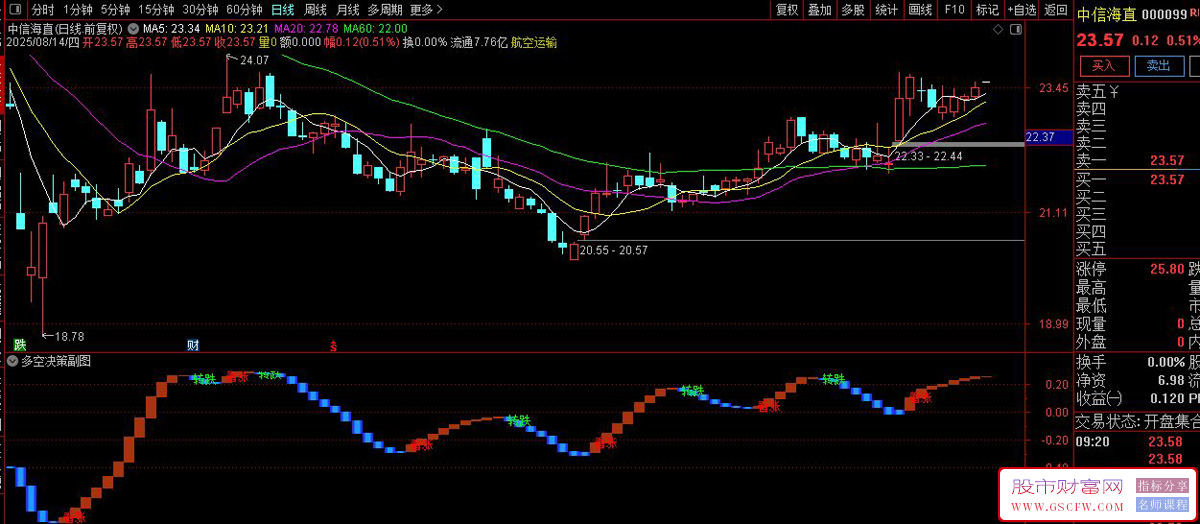Click the 20.55 - 20.57 support label

coord(613,250)
